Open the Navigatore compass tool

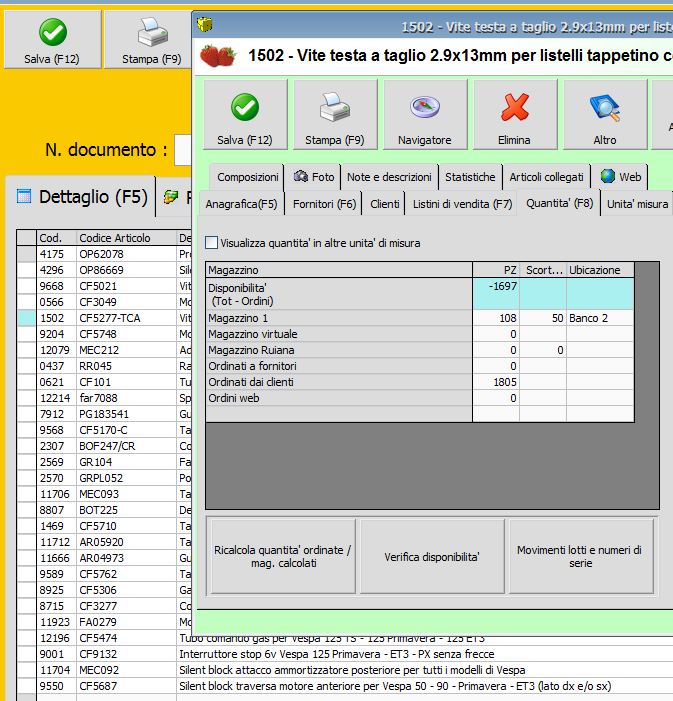coord(425,114)
